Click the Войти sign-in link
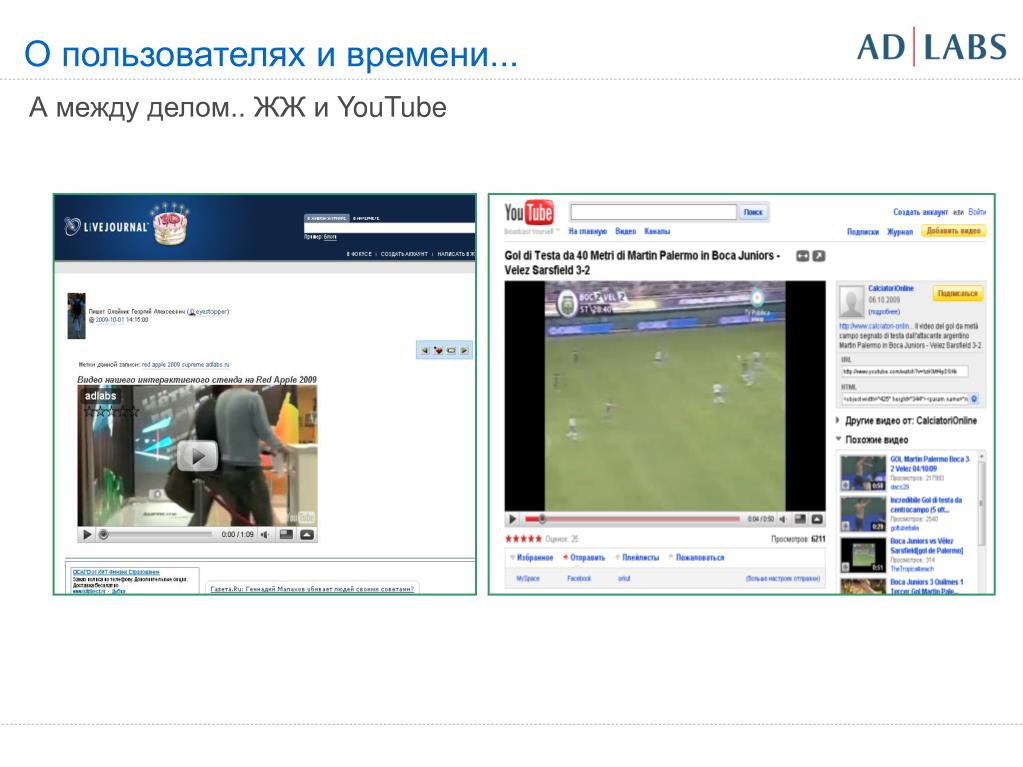The width and height of the screenshot is (1023, 767). click(977, 212)
